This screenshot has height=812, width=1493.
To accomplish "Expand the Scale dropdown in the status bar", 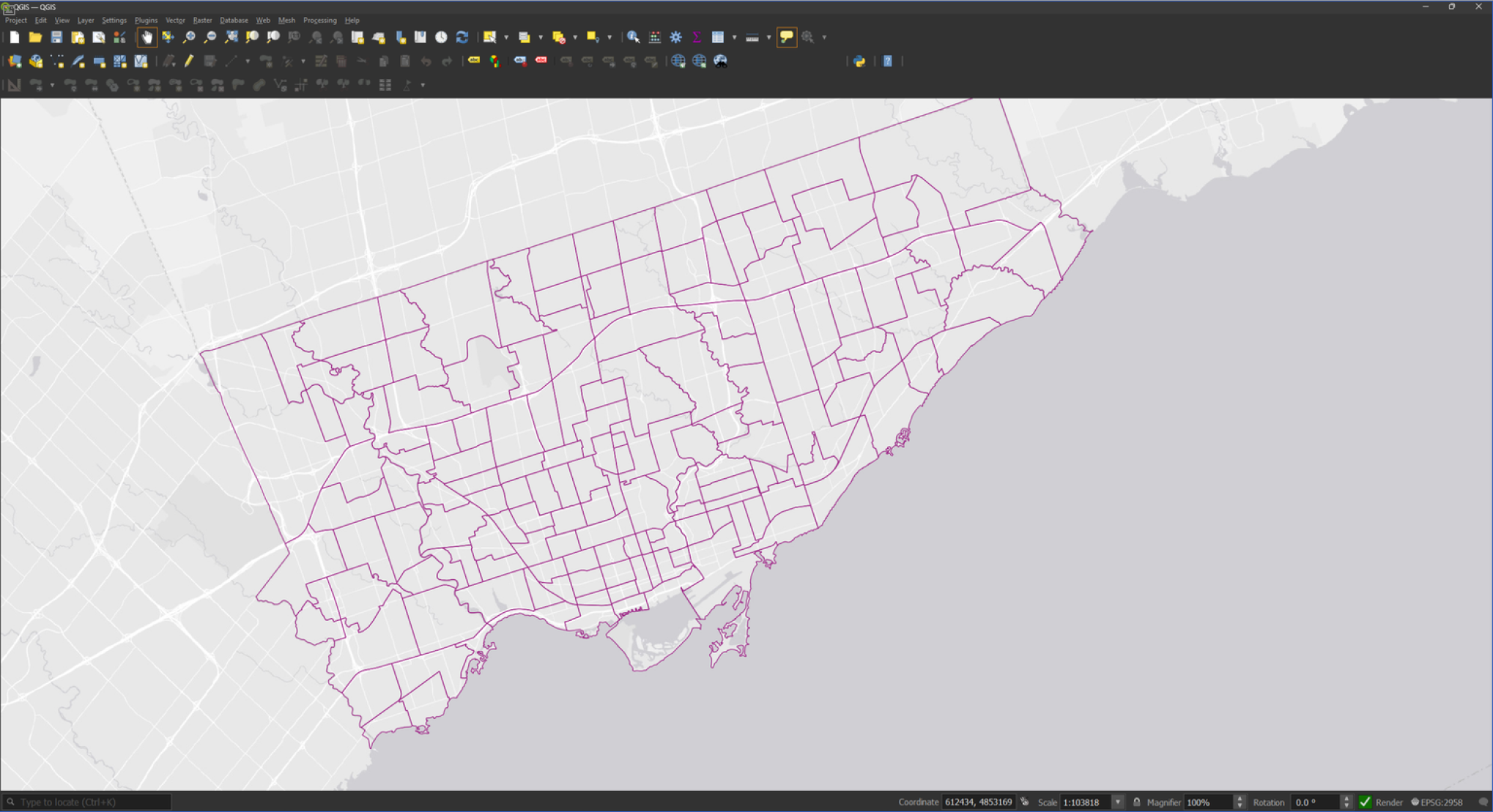I will click(x=1118, y=802).
